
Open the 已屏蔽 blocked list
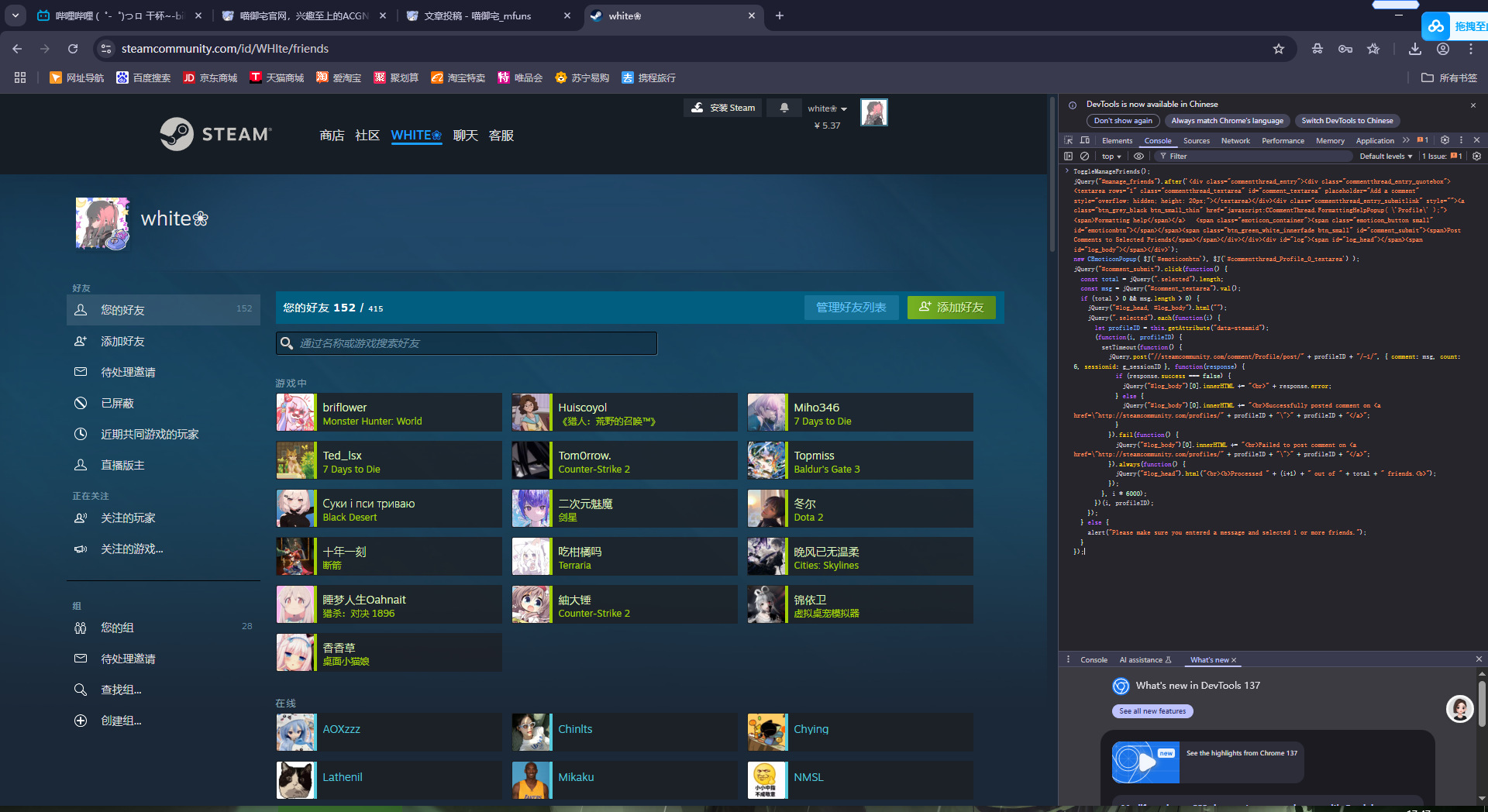164,403
